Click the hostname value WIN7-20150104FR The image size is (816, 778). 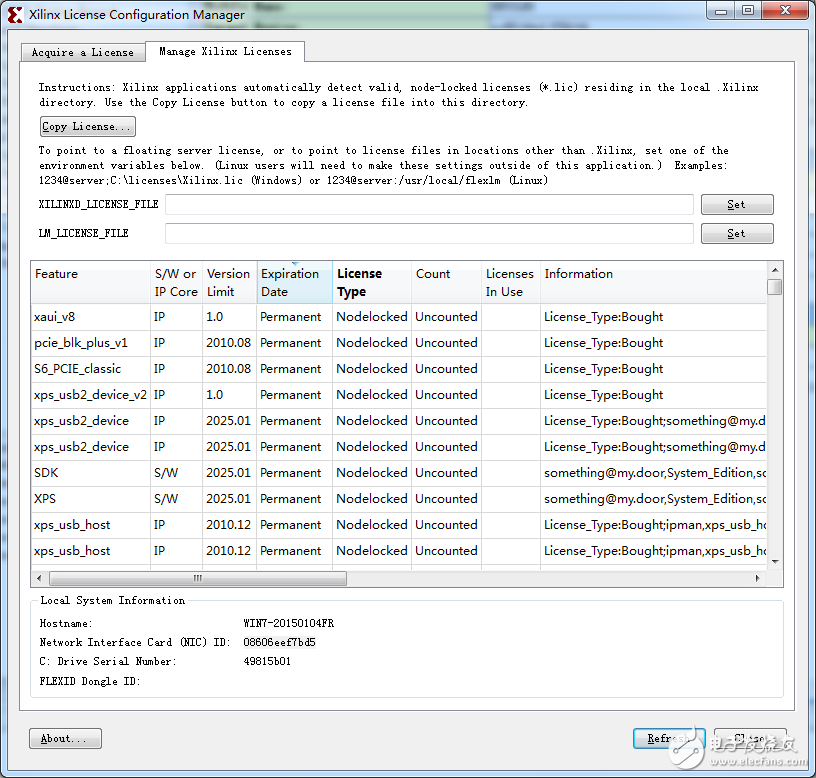pyautogui.click(x=289, y=623)
